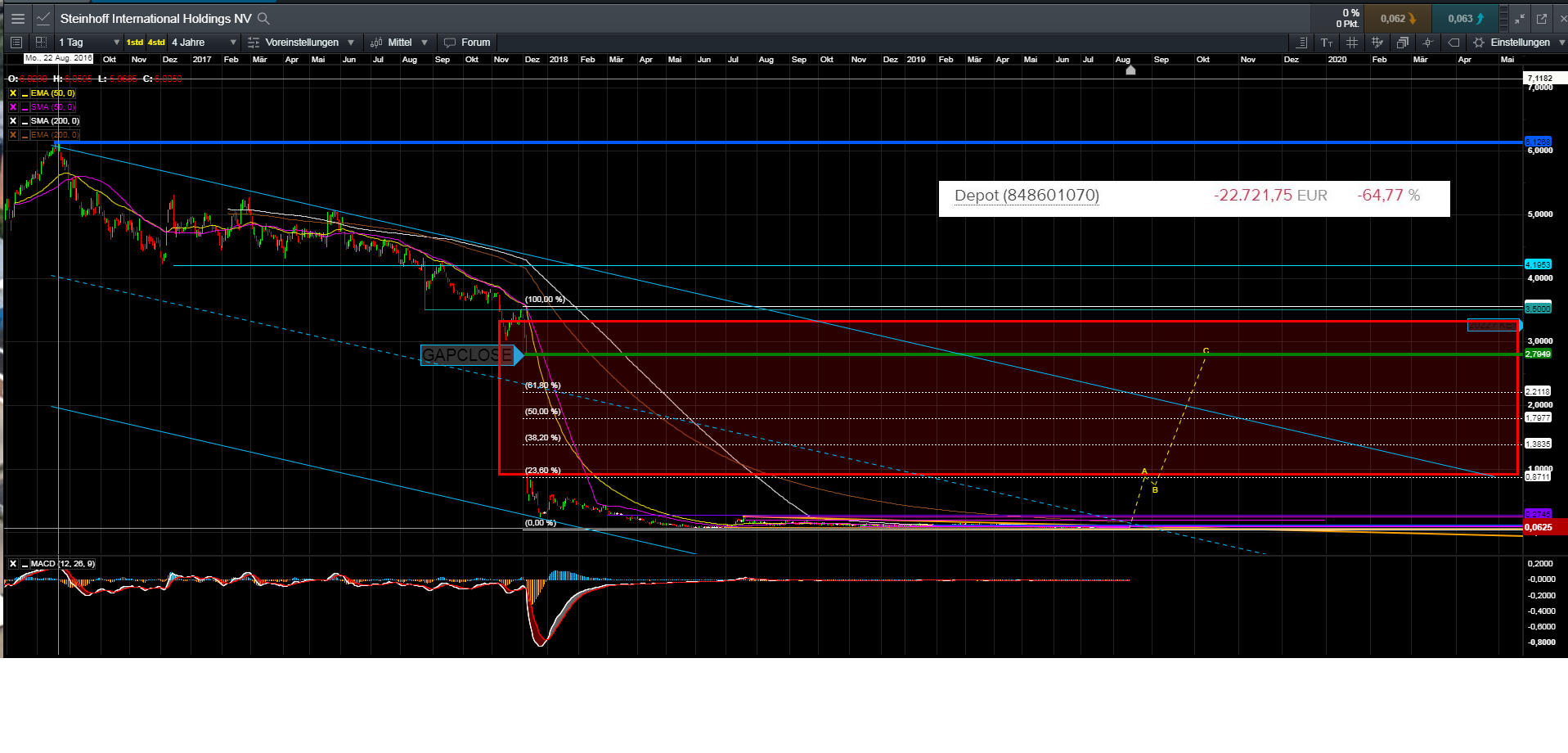Click the (61,80 %) Fibonacci level label

543,386
